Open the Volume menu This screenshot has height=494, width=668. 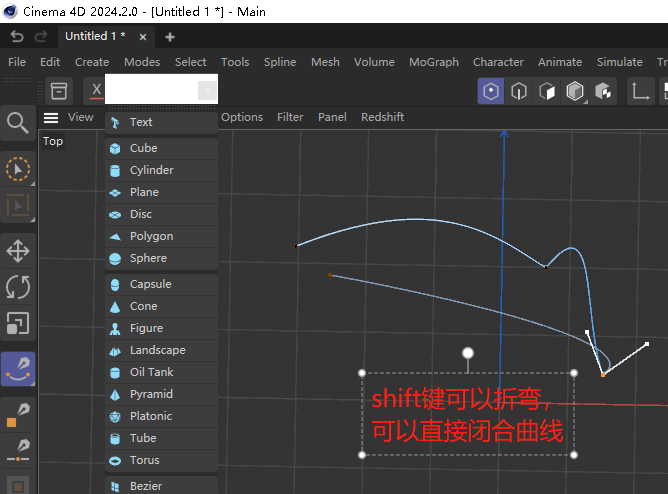click(374, 62)
